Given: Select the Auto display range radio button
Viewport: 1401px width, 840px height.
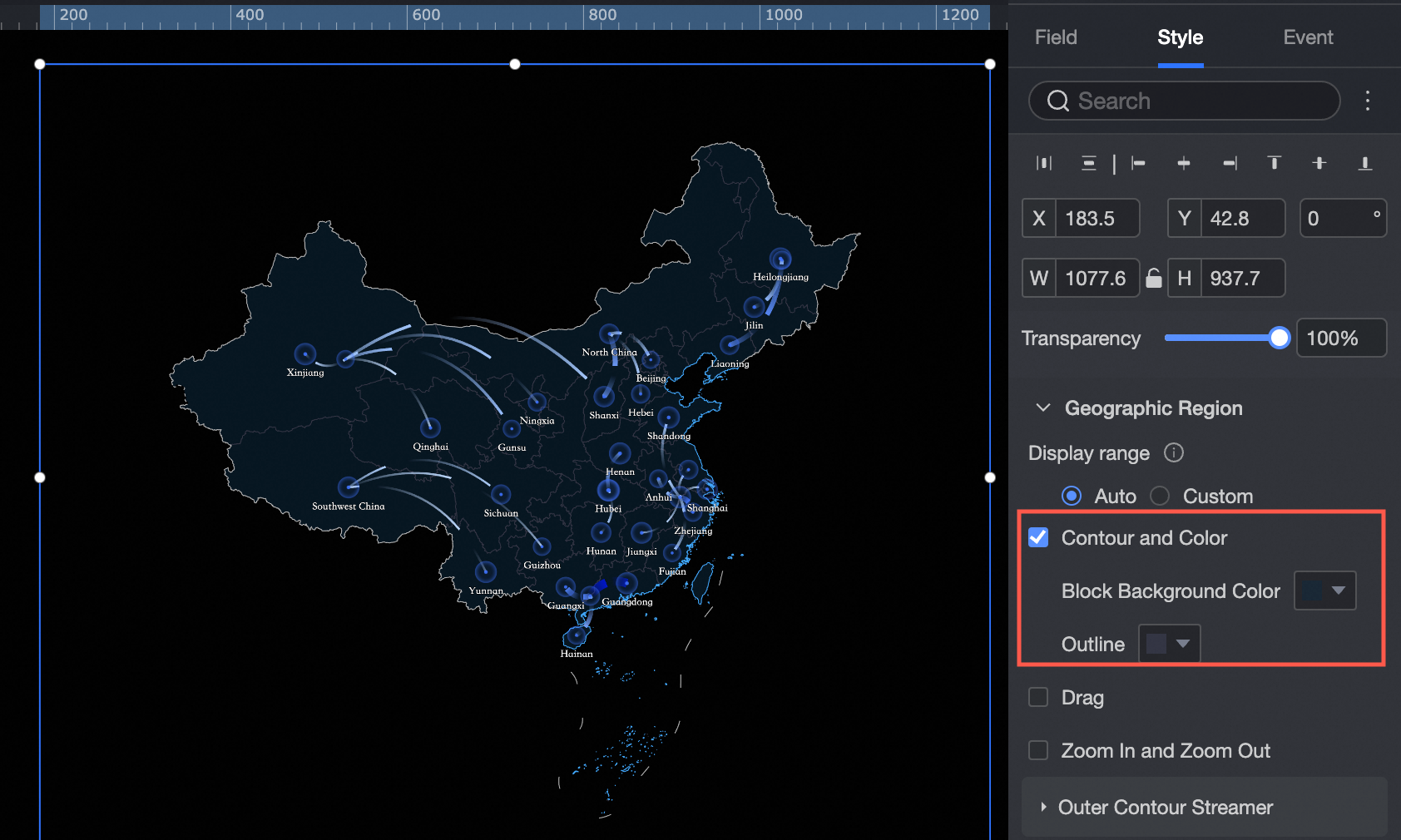Looking at the screenshot, I should (x=1072, y=496).
